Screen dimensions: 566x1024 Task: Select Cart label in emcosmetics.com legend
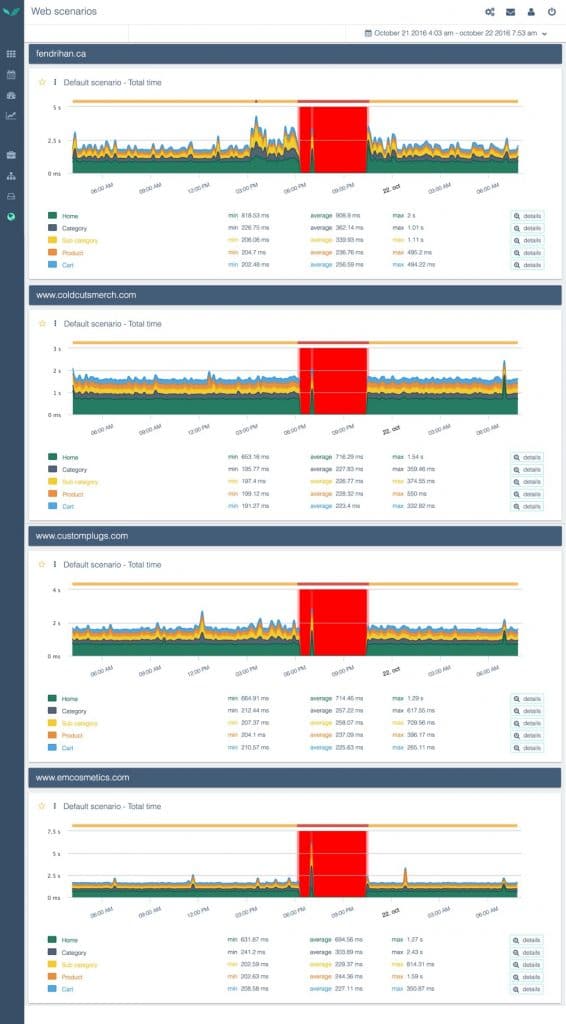tap(68, 990)
